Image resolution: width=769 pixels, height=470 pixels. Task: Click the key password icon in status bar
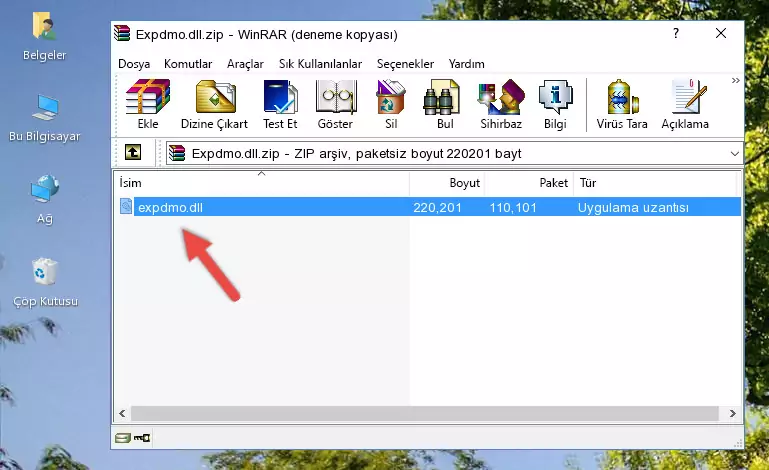[142, 438]
